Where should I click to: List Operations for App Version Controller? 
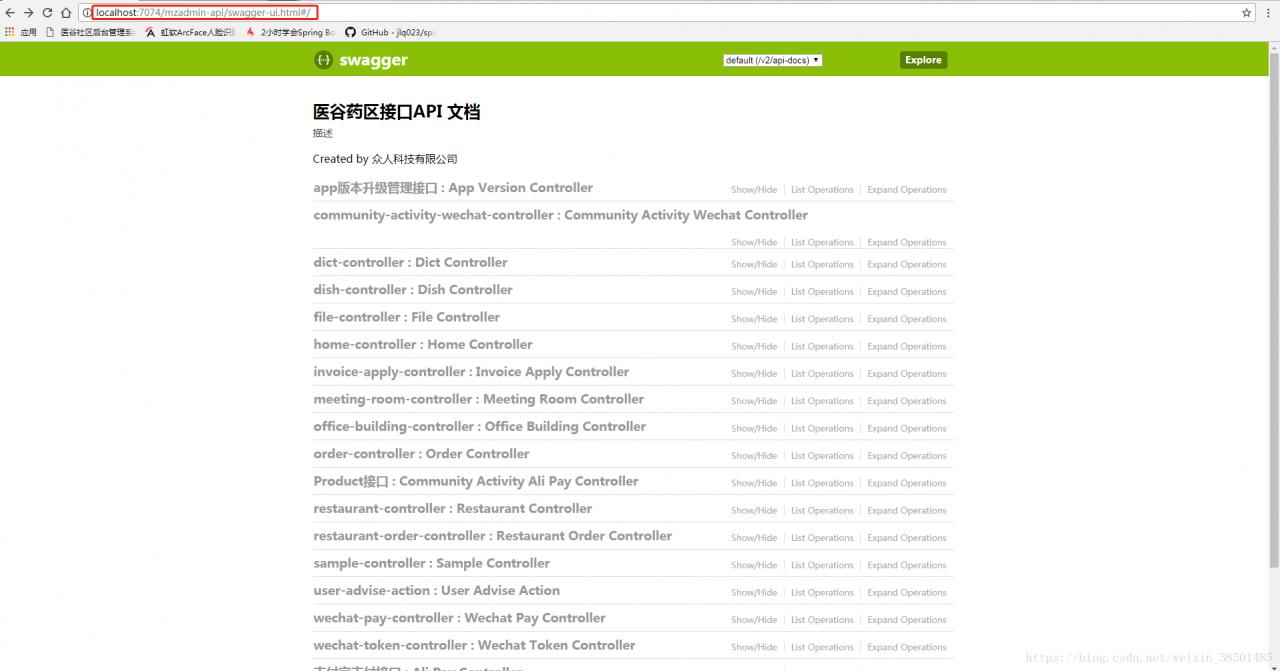822,190
